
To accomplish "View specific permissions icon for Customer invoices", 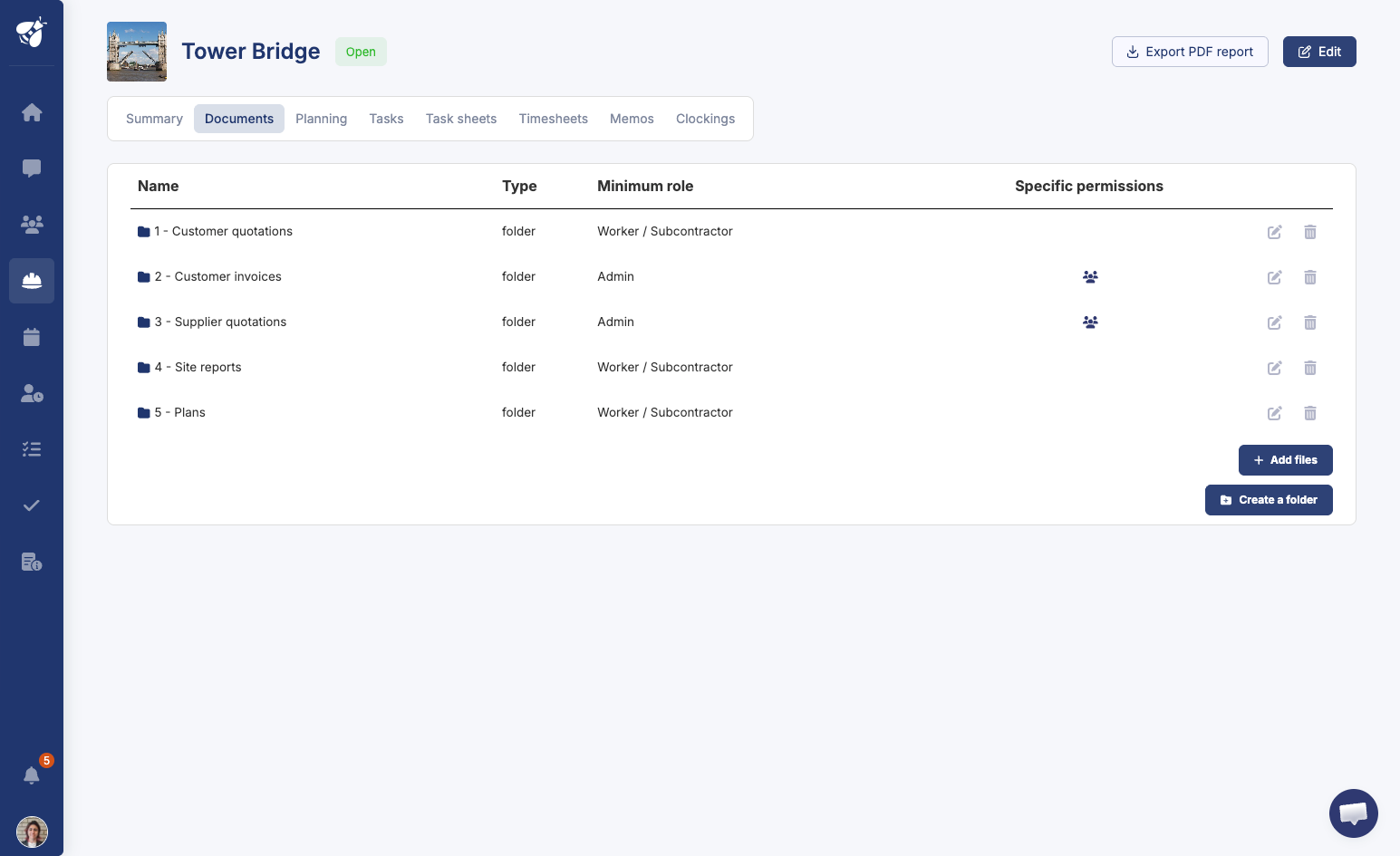I will coord(1090,276).
